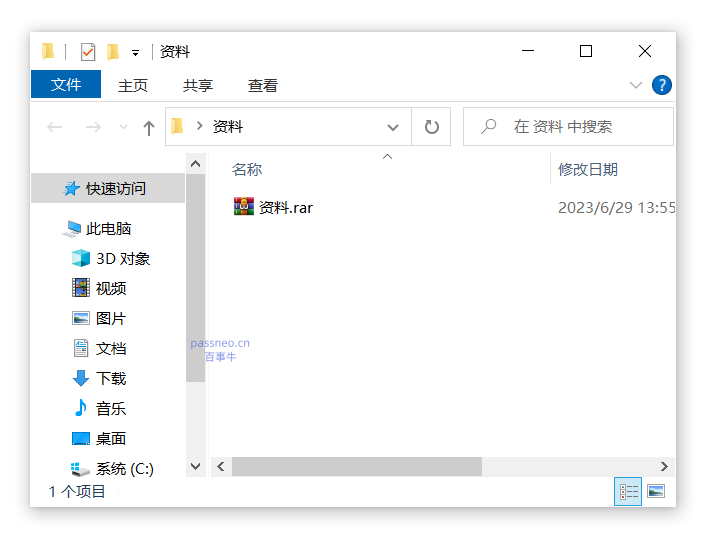Click the WinRAR icon of 资料.rar
The height and width of the screenshot is (546, 706).
(x=244, y=207)
